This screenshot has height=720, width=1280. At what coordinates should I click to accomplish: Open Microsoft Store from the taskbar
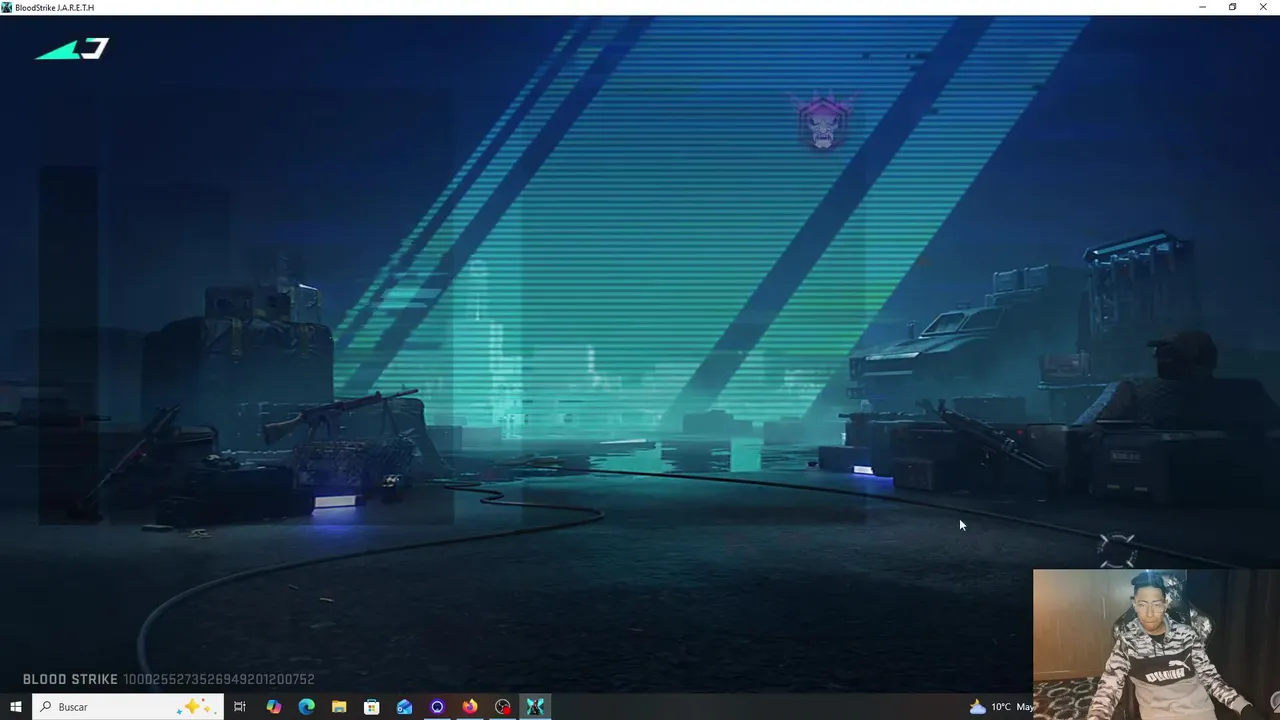[372, 707]
